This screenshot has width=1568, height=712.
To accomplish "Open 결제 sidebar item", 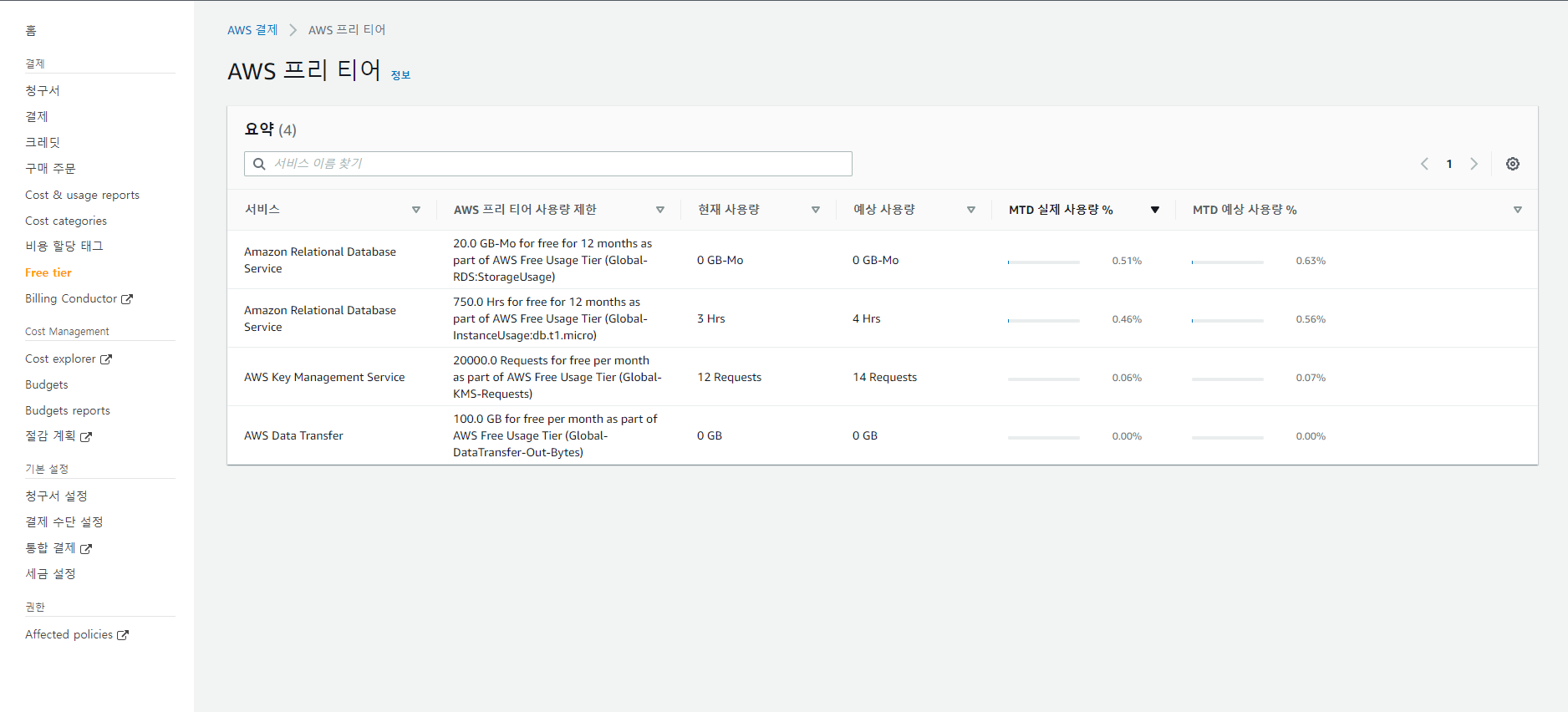I will (x=37, y=116).
